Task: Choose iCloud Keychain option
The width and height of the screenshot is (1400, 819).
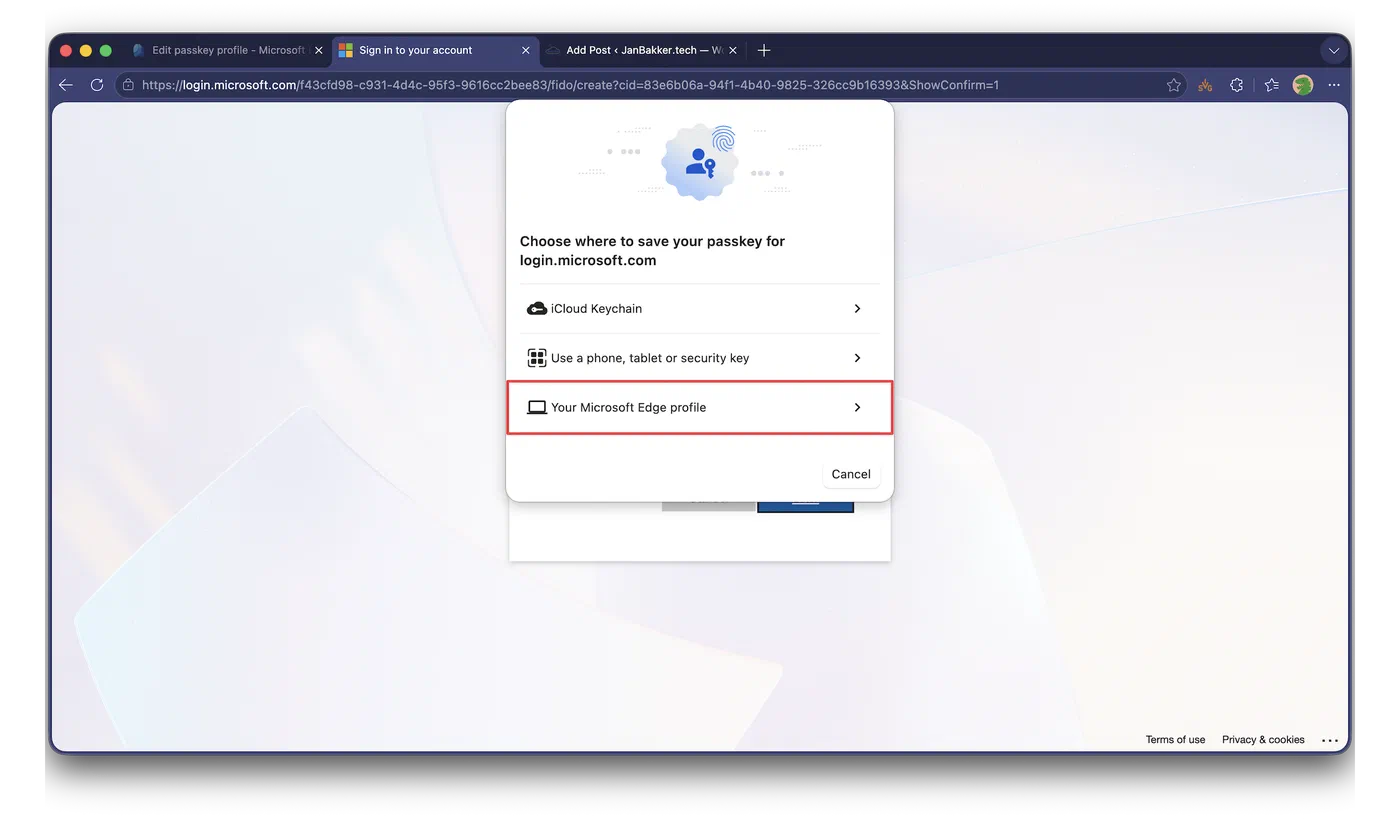Action: 699,309
